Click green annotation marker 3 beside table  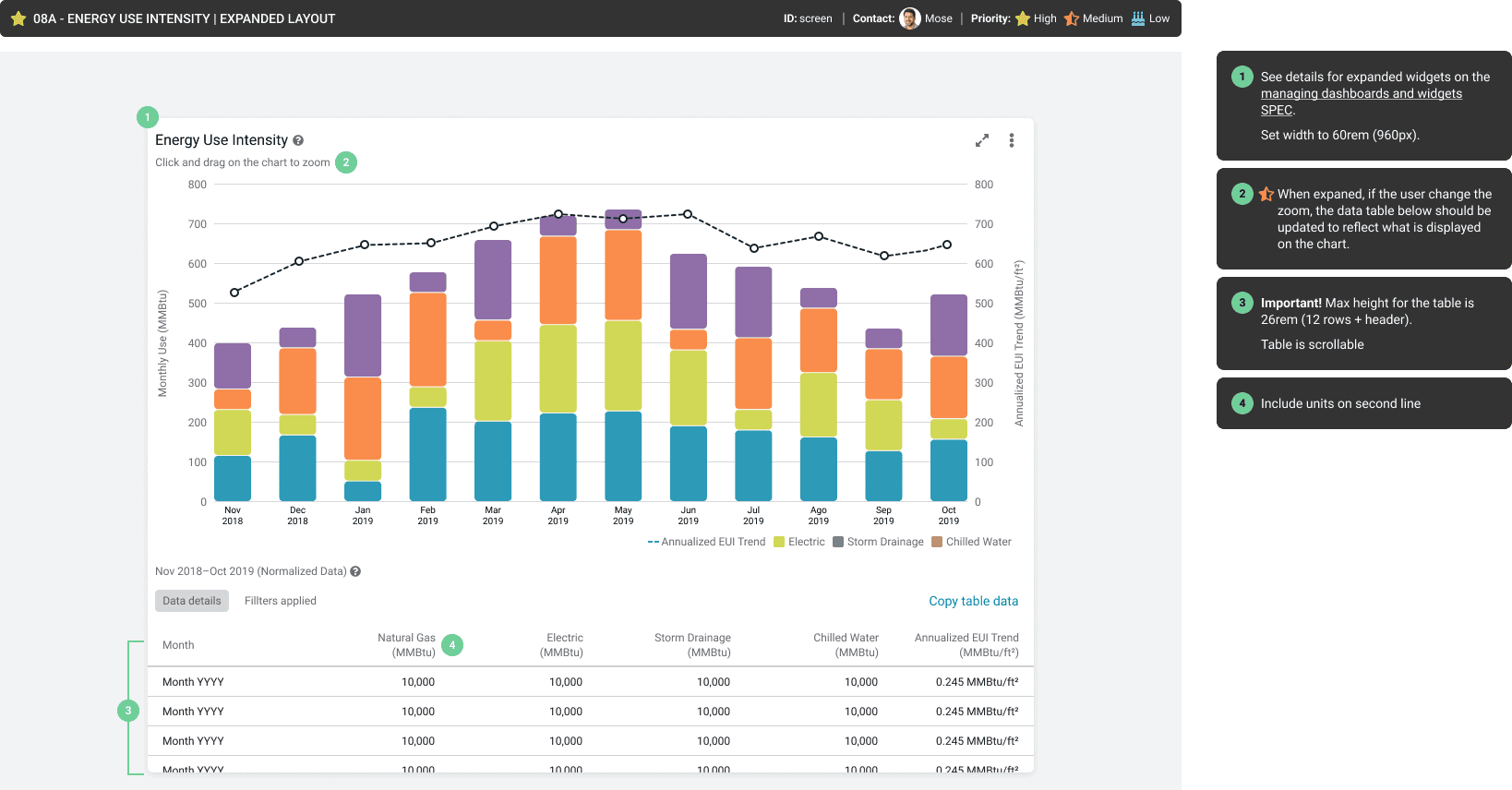128,711
